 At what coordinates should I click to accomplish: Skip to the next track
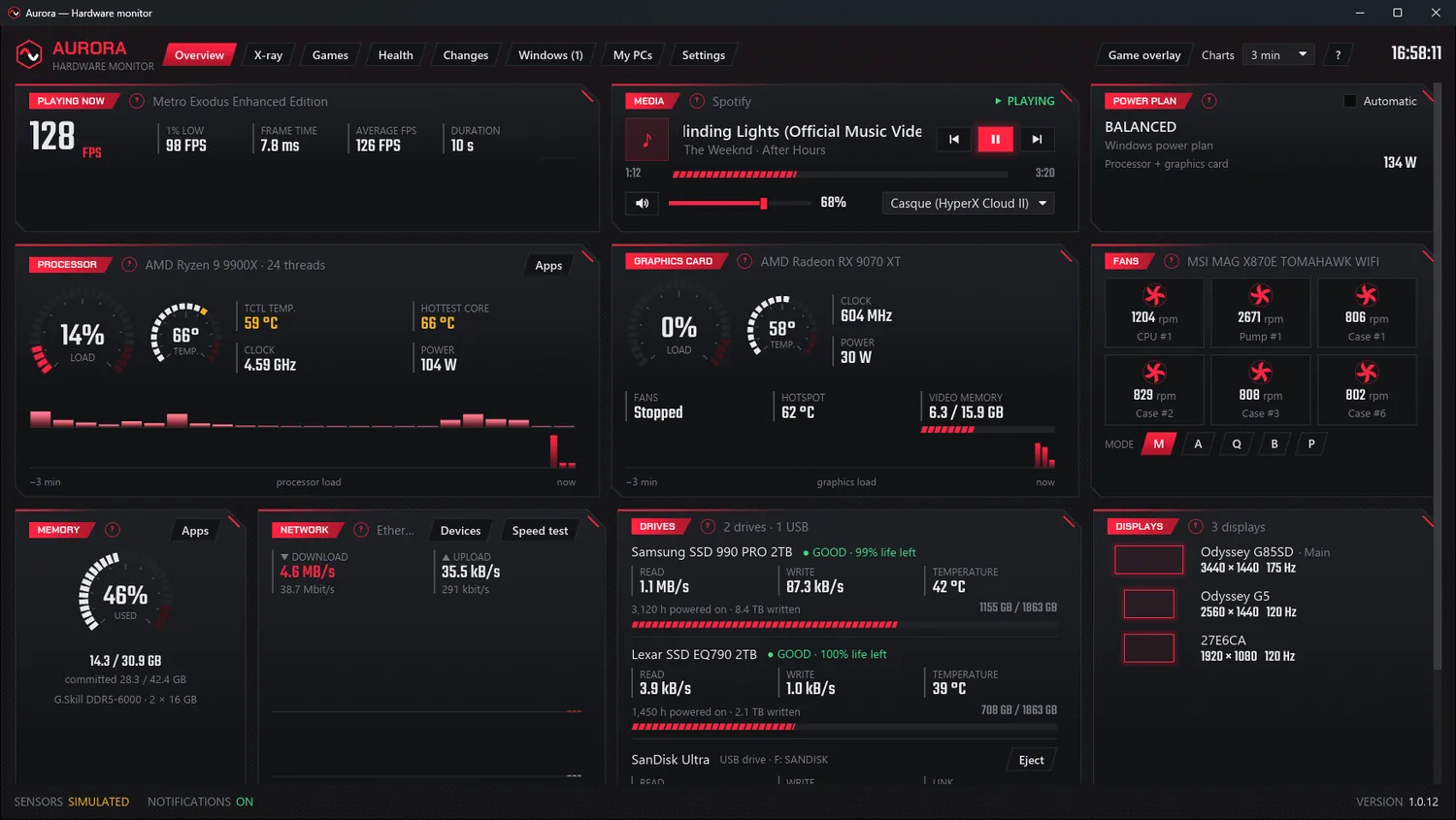tap(1037, 139)
